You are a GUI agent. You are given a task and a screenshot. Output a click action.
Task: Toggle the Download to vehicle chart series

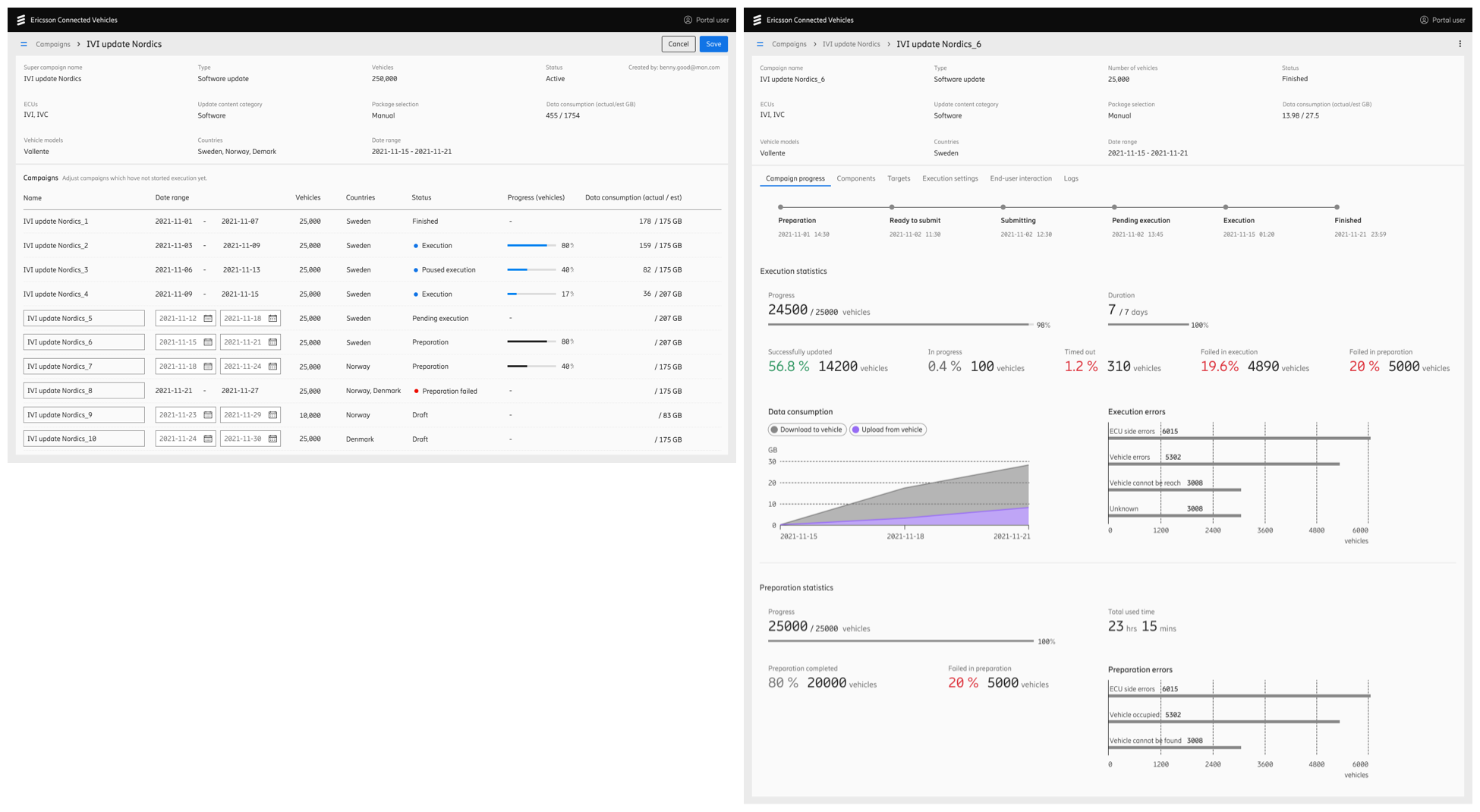point(807,430)
